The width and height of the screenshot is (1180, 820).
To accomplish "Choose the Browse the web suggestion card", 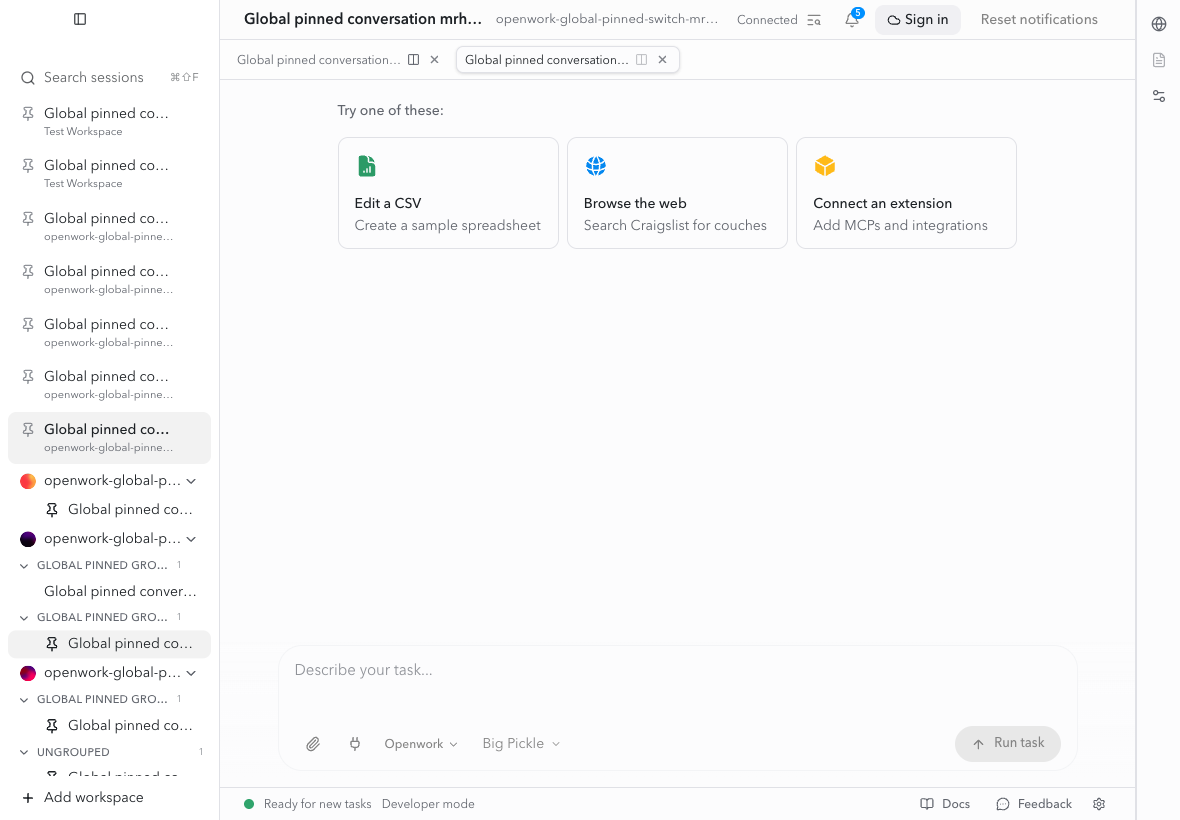I will point(677,193).
